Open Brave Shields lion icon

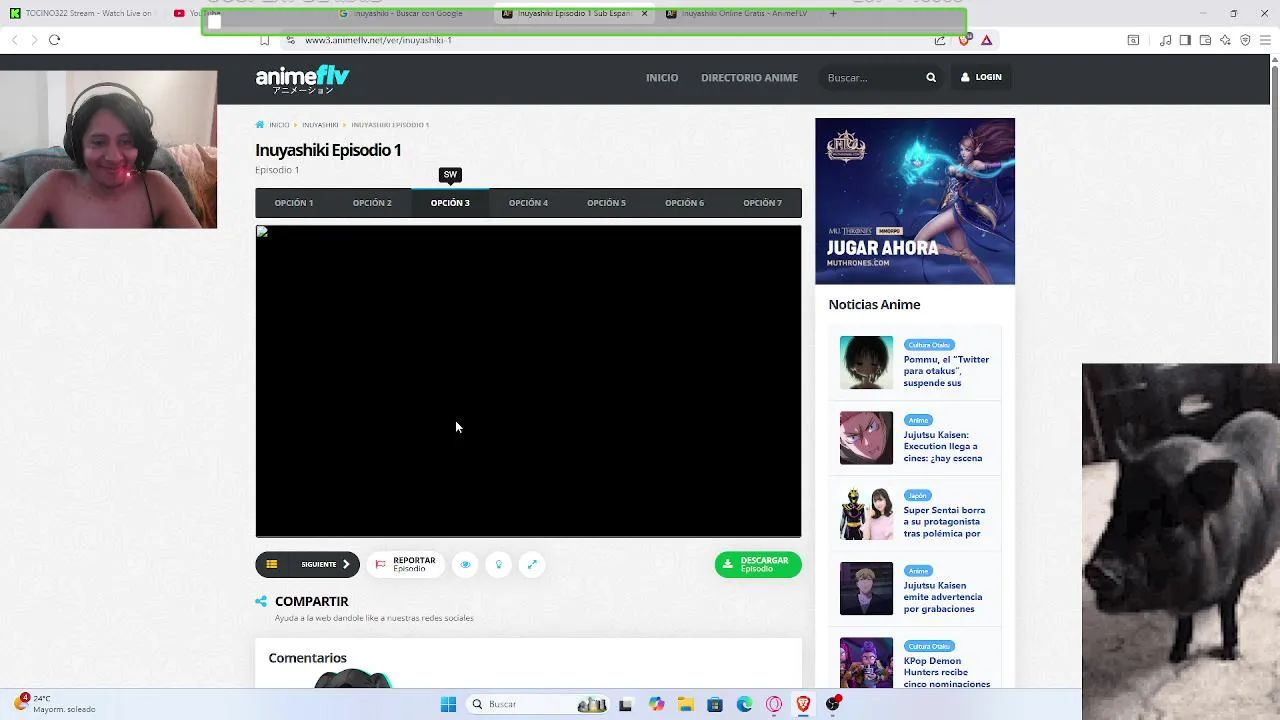point(964,40)
